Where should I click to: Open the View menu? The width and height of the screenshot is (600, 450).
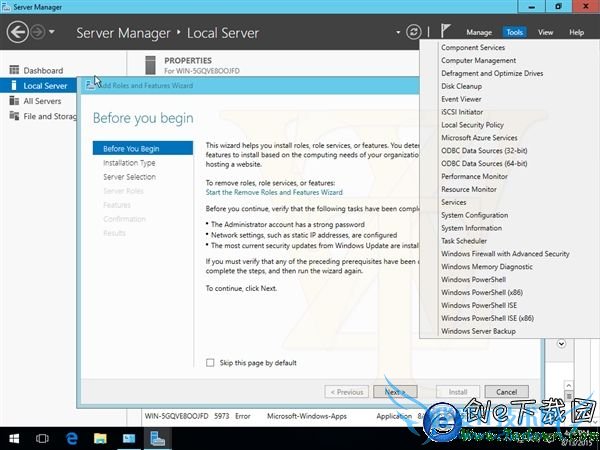point(545,33)
